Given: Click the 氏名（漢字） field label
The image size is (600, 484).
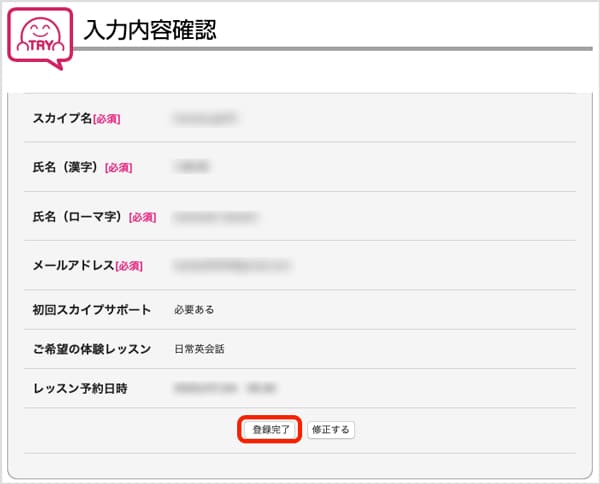Looking at the screenshot, I should (x=68, y=167).
